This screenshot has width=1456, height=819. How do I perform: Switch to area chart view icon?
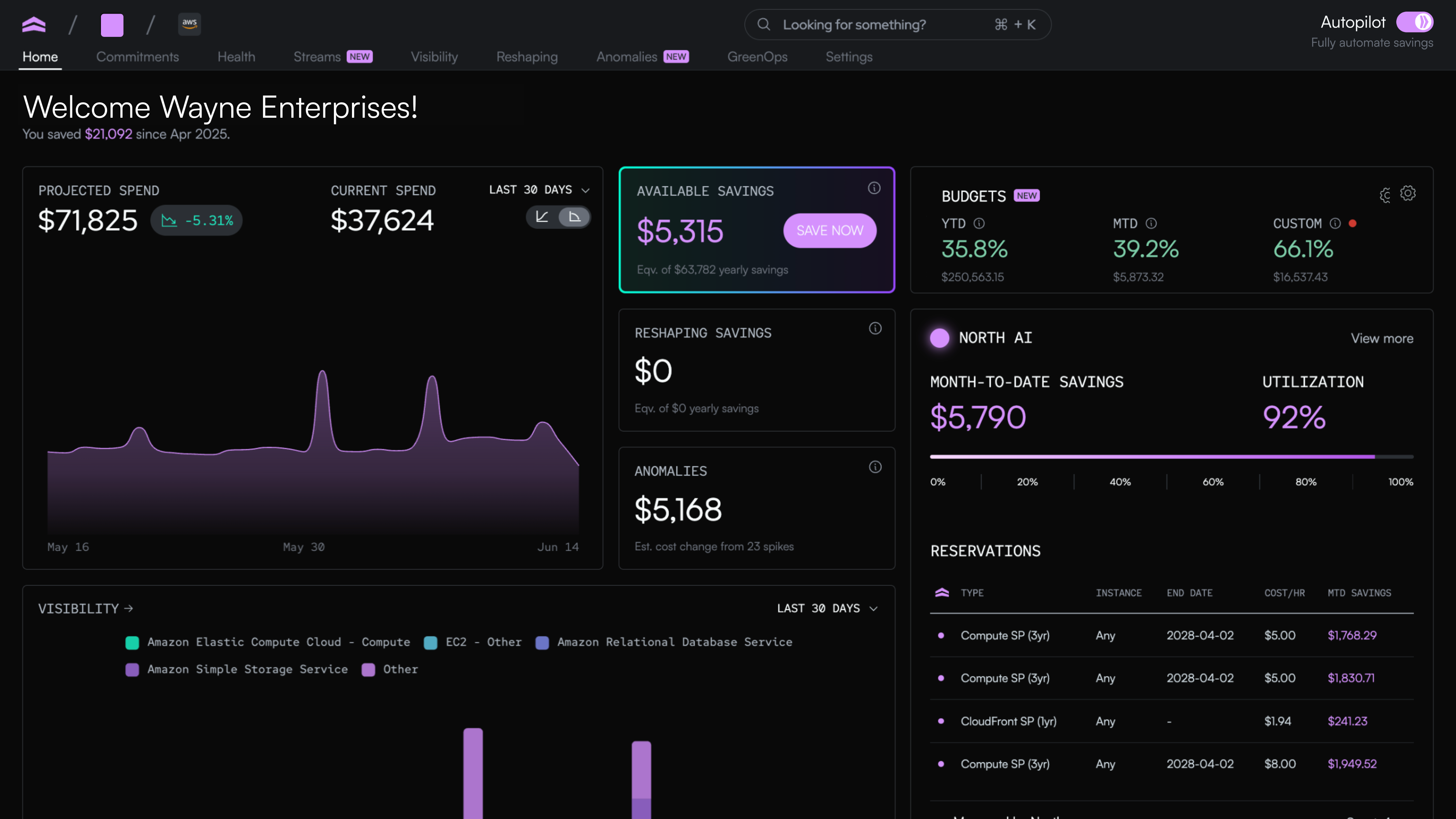click(574, 217)
